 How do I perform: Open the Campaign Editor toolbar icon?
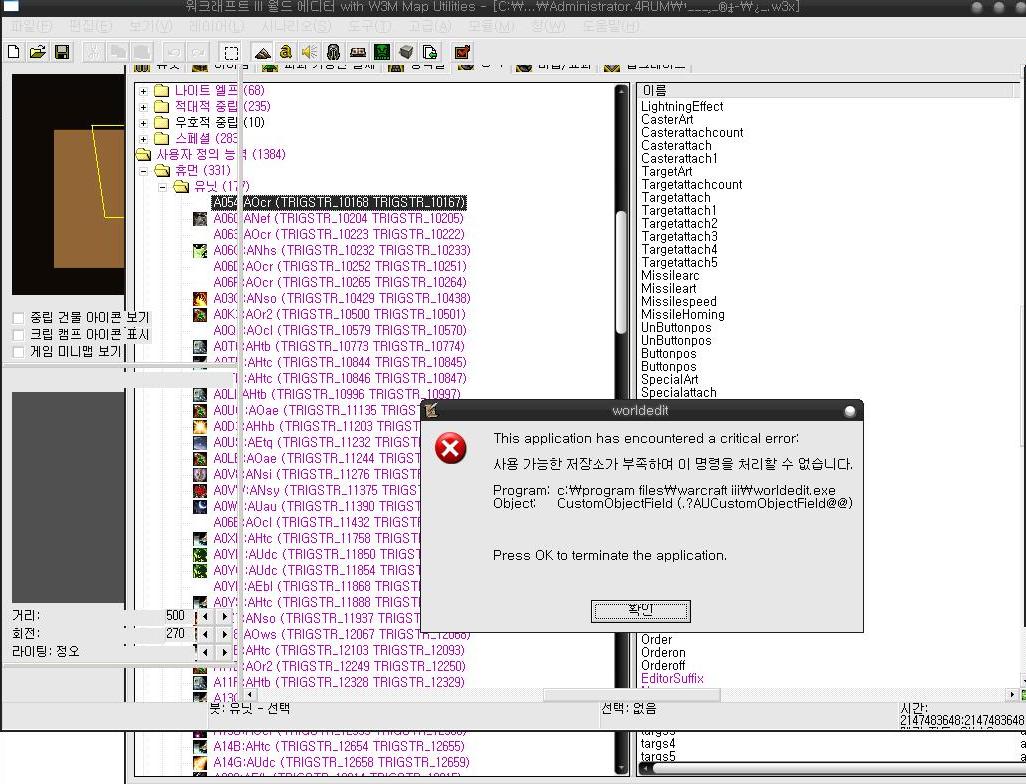click(x=357, y=52)
